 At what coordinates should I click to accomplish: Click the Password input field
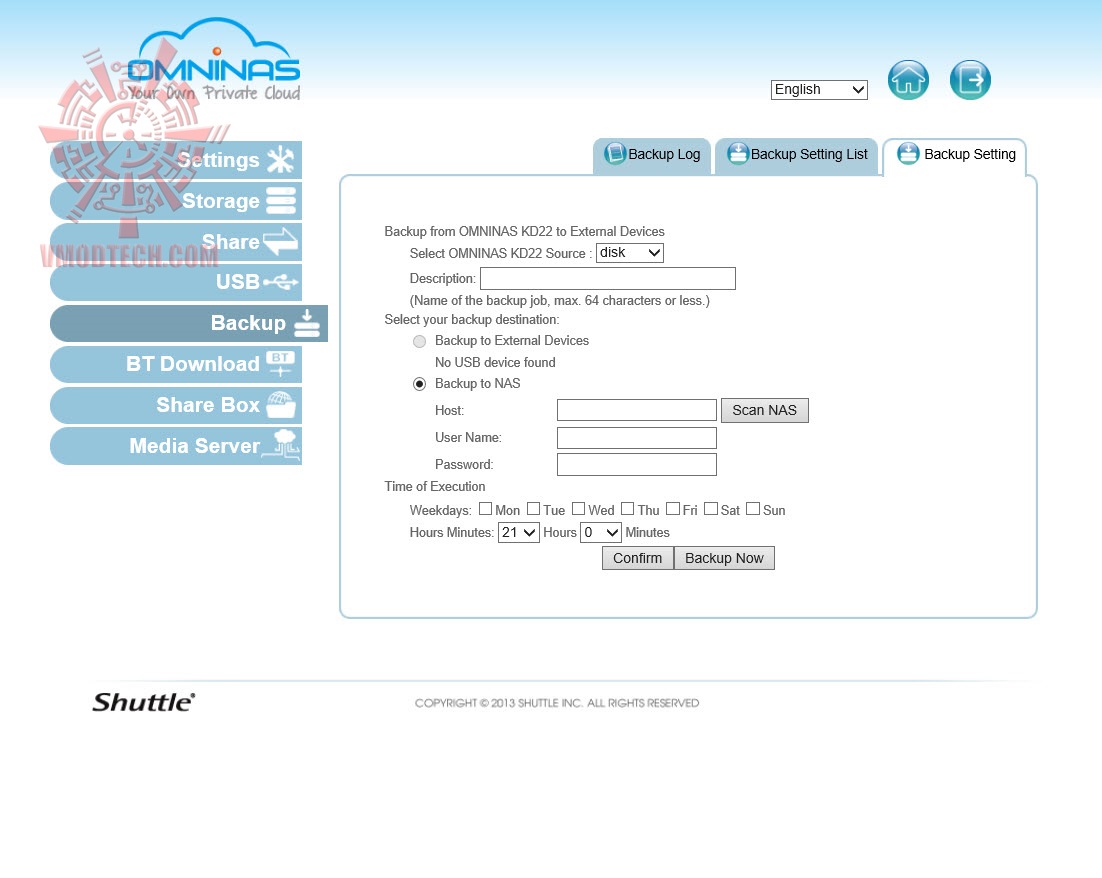point(637,465)
